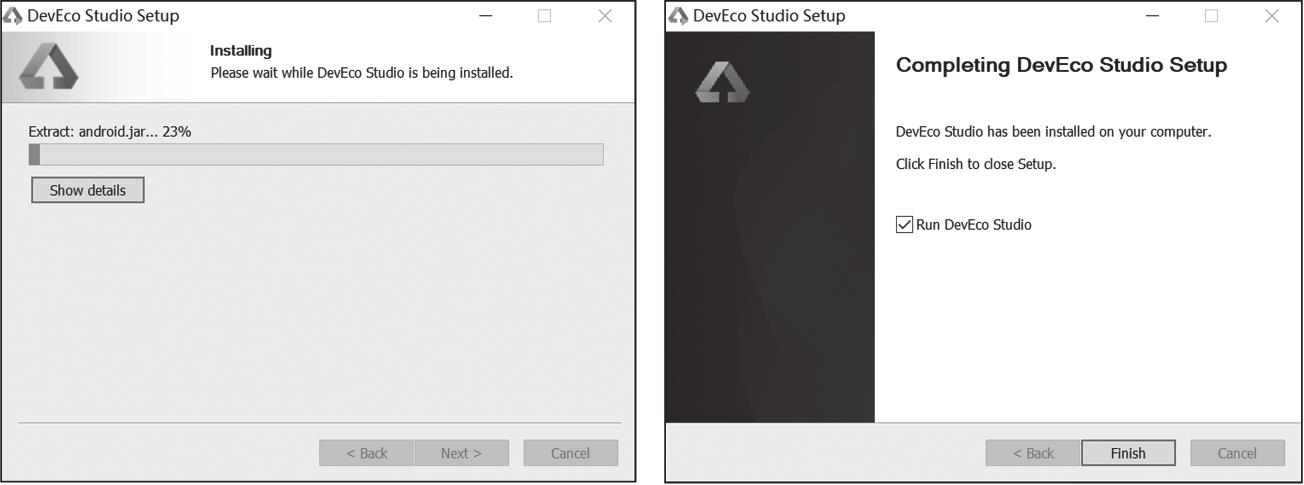
Task: Click DevEco logo in Completing setup sidebar
Action: [722, 81]
